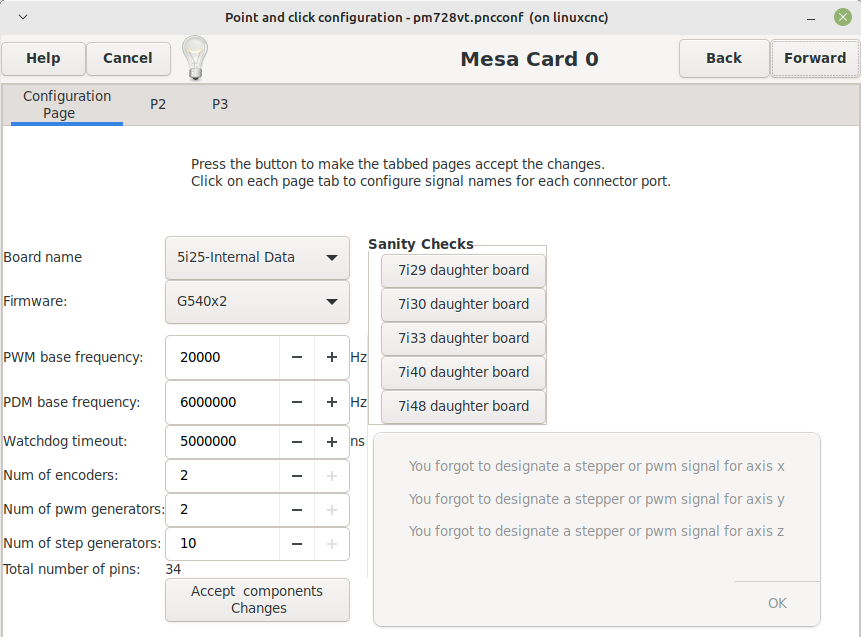This screenshot has height=637, width=861.
Task: Dismiss the warning with OK
Action: click(777, 603)
